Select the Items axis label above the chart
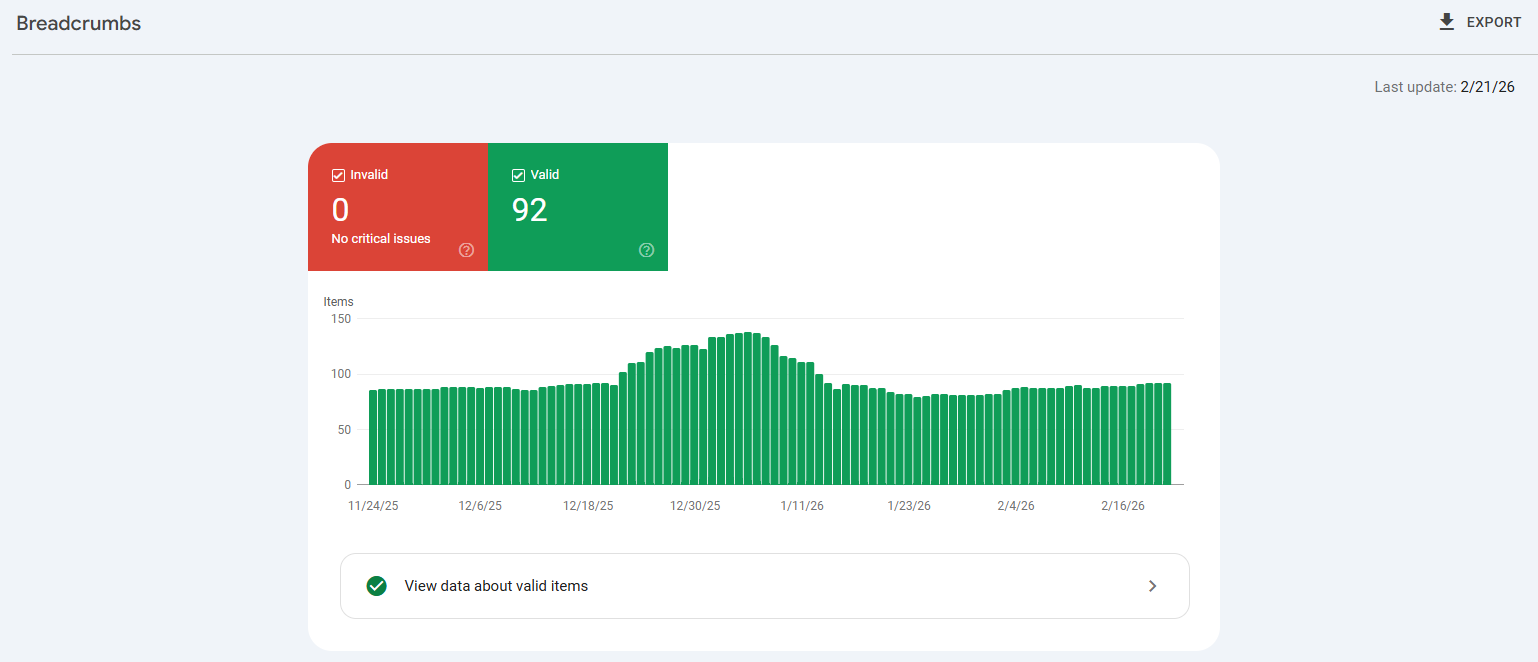The height and width of the screenshot is (662, 1538). [x=338, y=301]
